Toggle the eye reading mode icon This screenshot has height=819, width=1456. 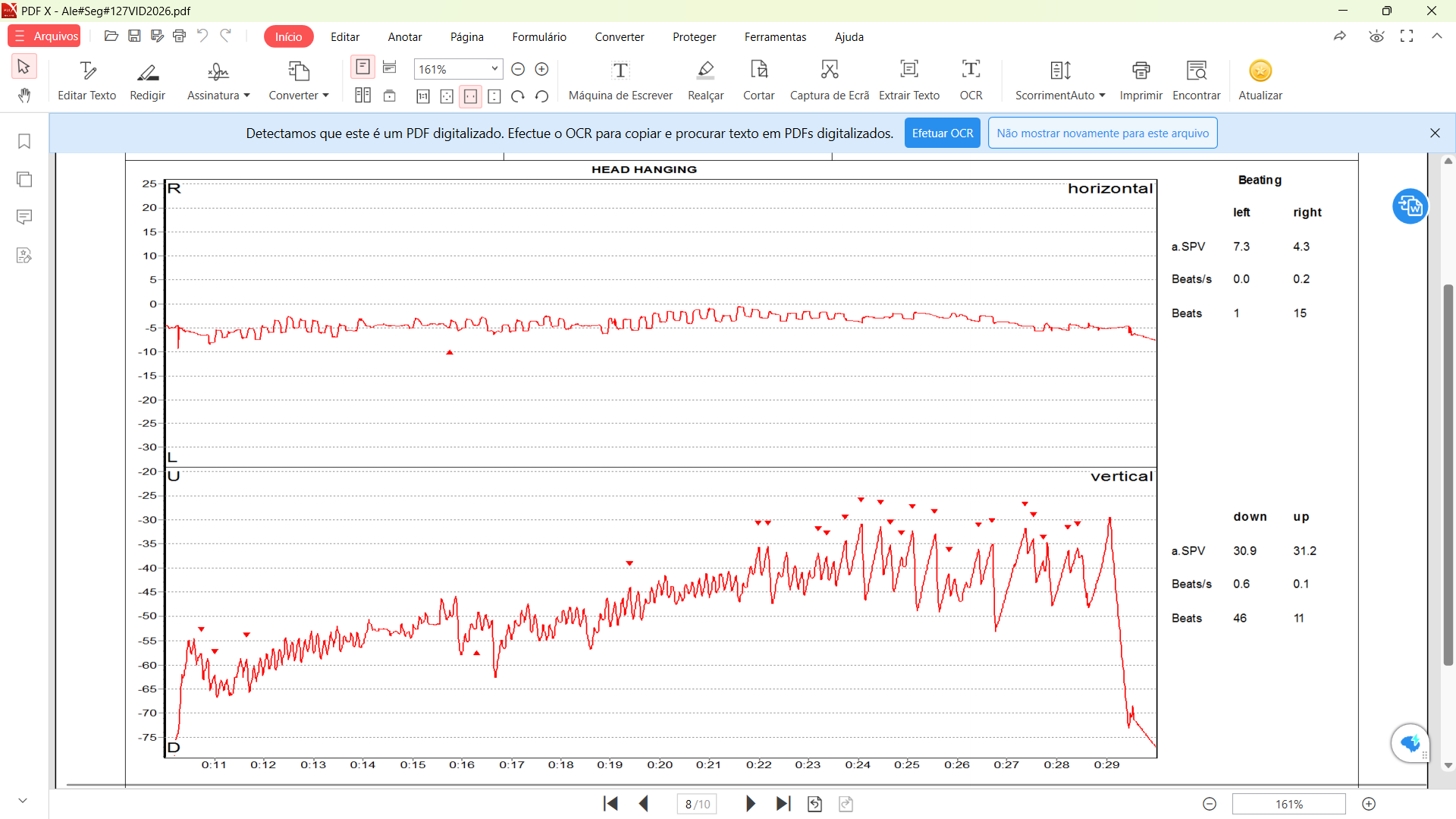[1376, 36]
